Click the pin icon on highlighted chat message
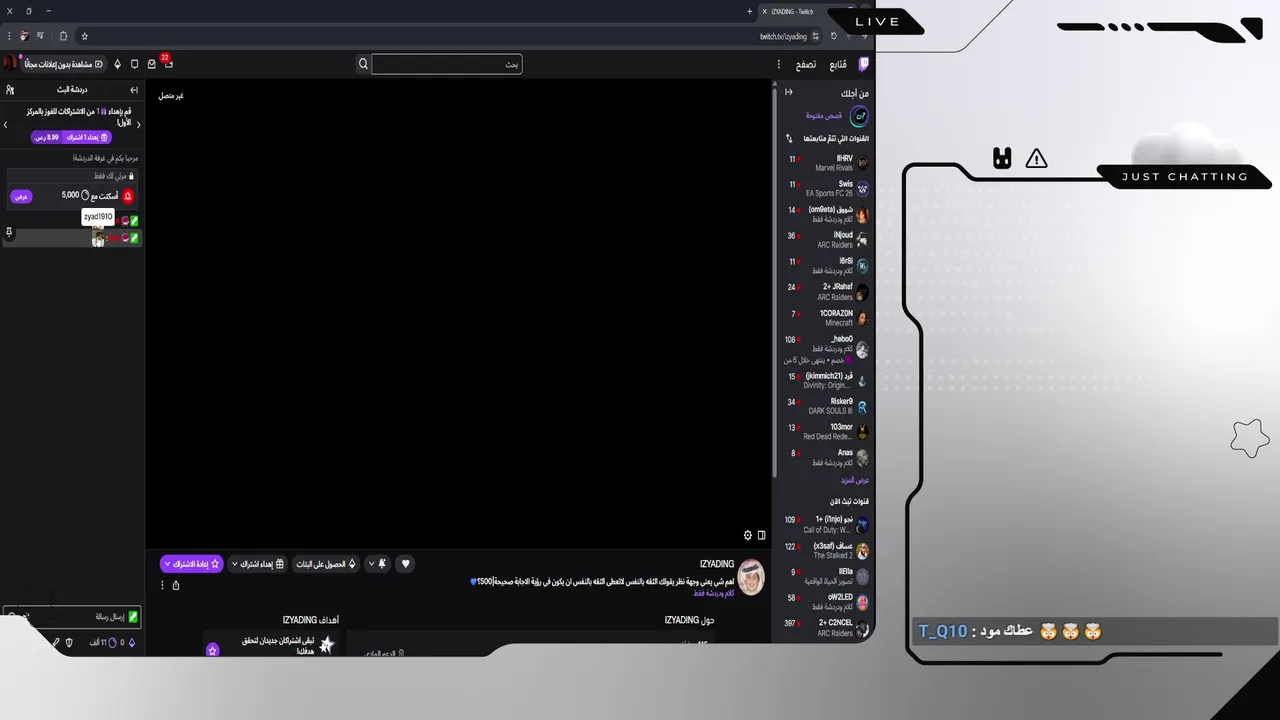 coord(9,232)
